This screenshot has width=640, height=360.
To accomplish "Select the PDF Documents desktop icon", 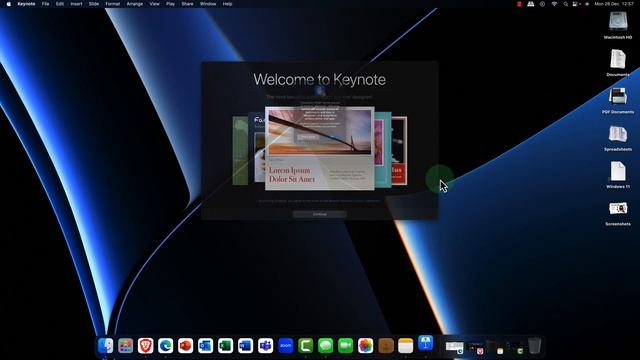I will [x=618, y=100].
